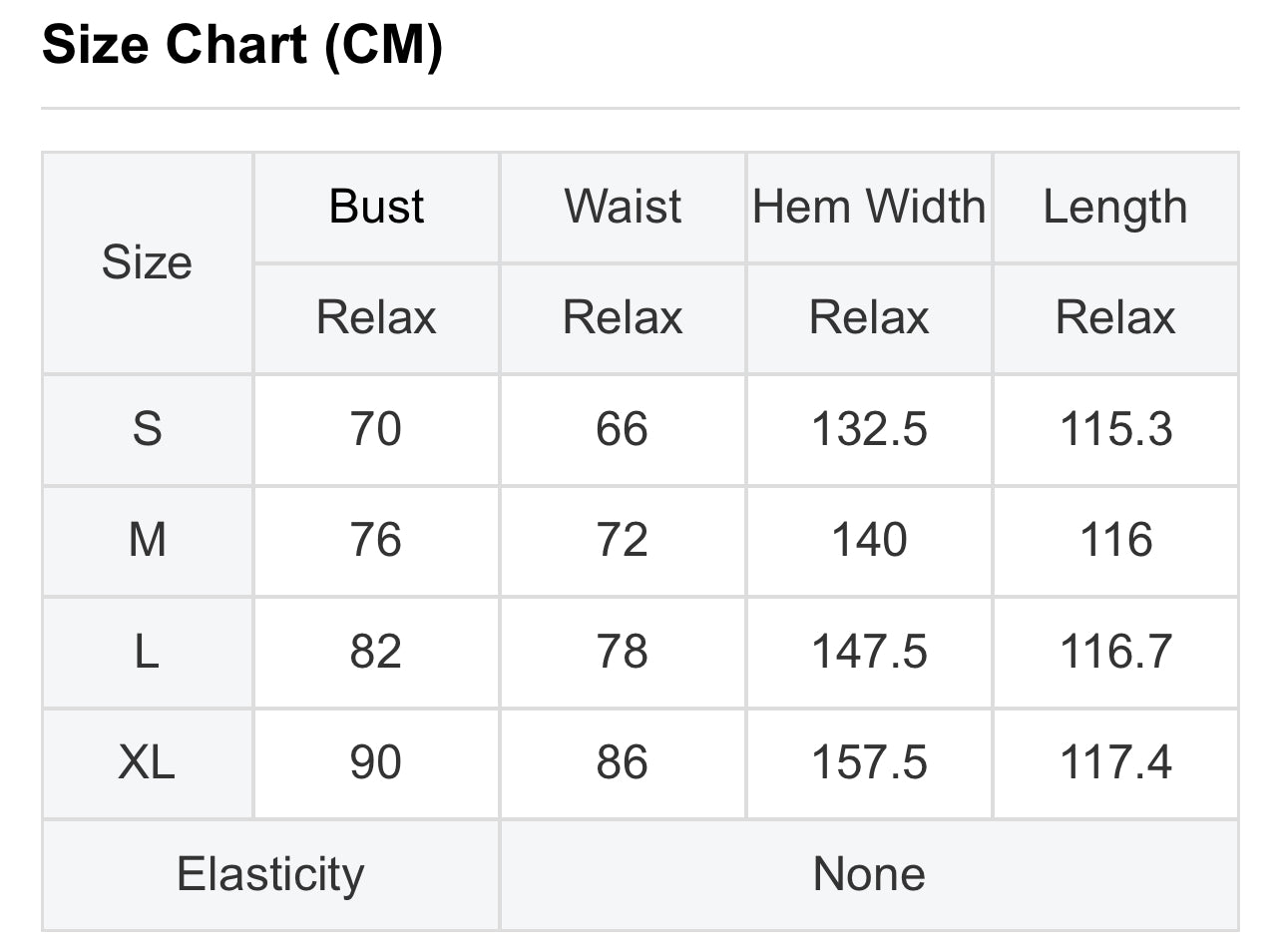This screenshot has height=952, width=1281.
Task: Click waist value 72 for size M
Action: click(x=623, y=541)
